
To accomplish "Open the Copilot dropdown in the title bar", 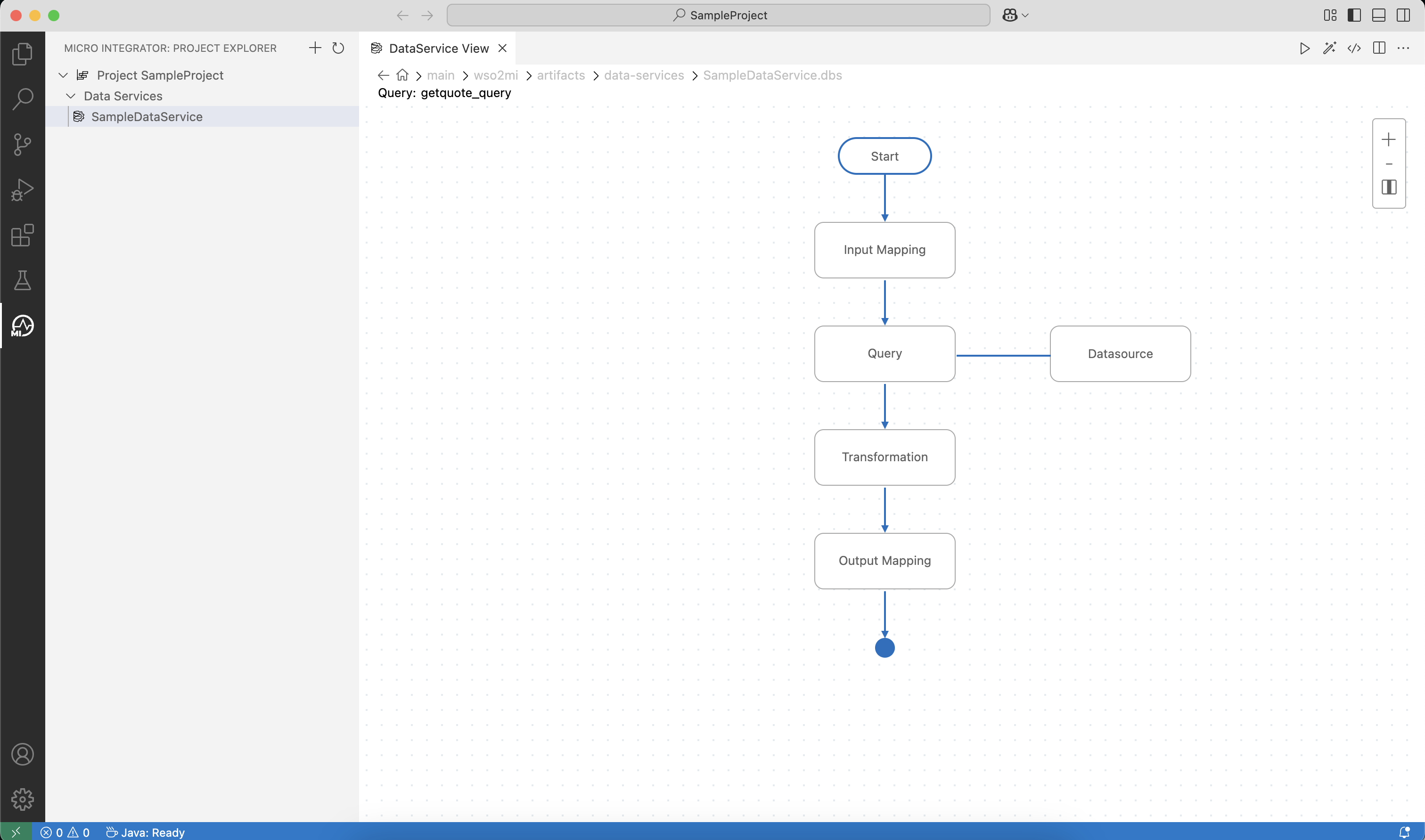I will (x=1015, y=15).
